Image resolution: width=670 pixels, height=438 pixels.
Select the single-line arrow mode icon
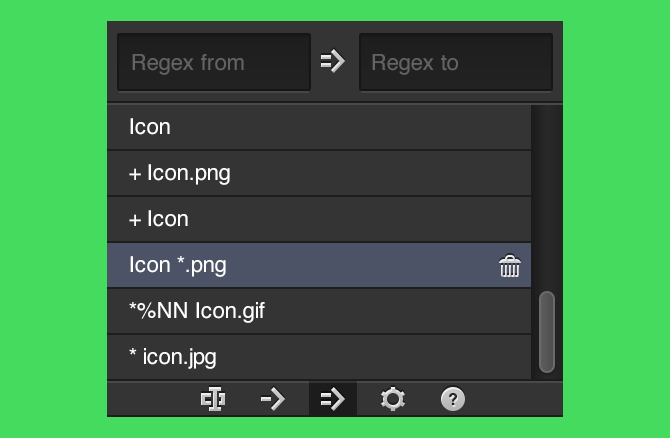[272, 400]
